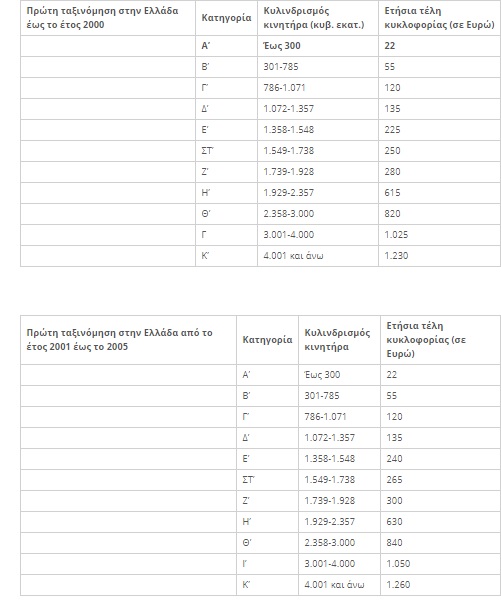Screen dimensions: 501x601
Task: Select the 240 fee cell in second table
Action: click(440, 459)
